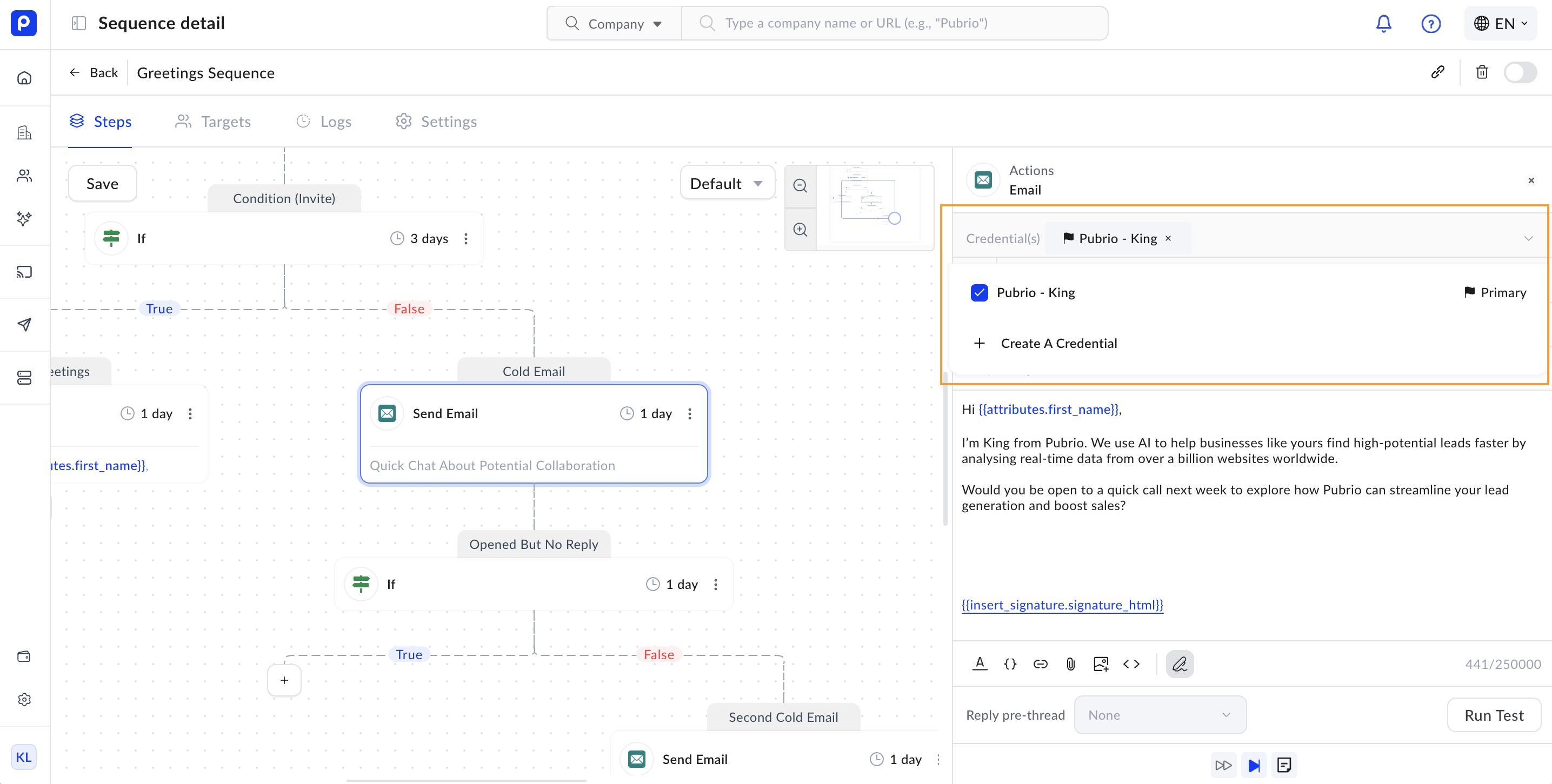Click the attach file paperclip icon
Viewport: 1552px width, 784px height.
coord(1070,664)
